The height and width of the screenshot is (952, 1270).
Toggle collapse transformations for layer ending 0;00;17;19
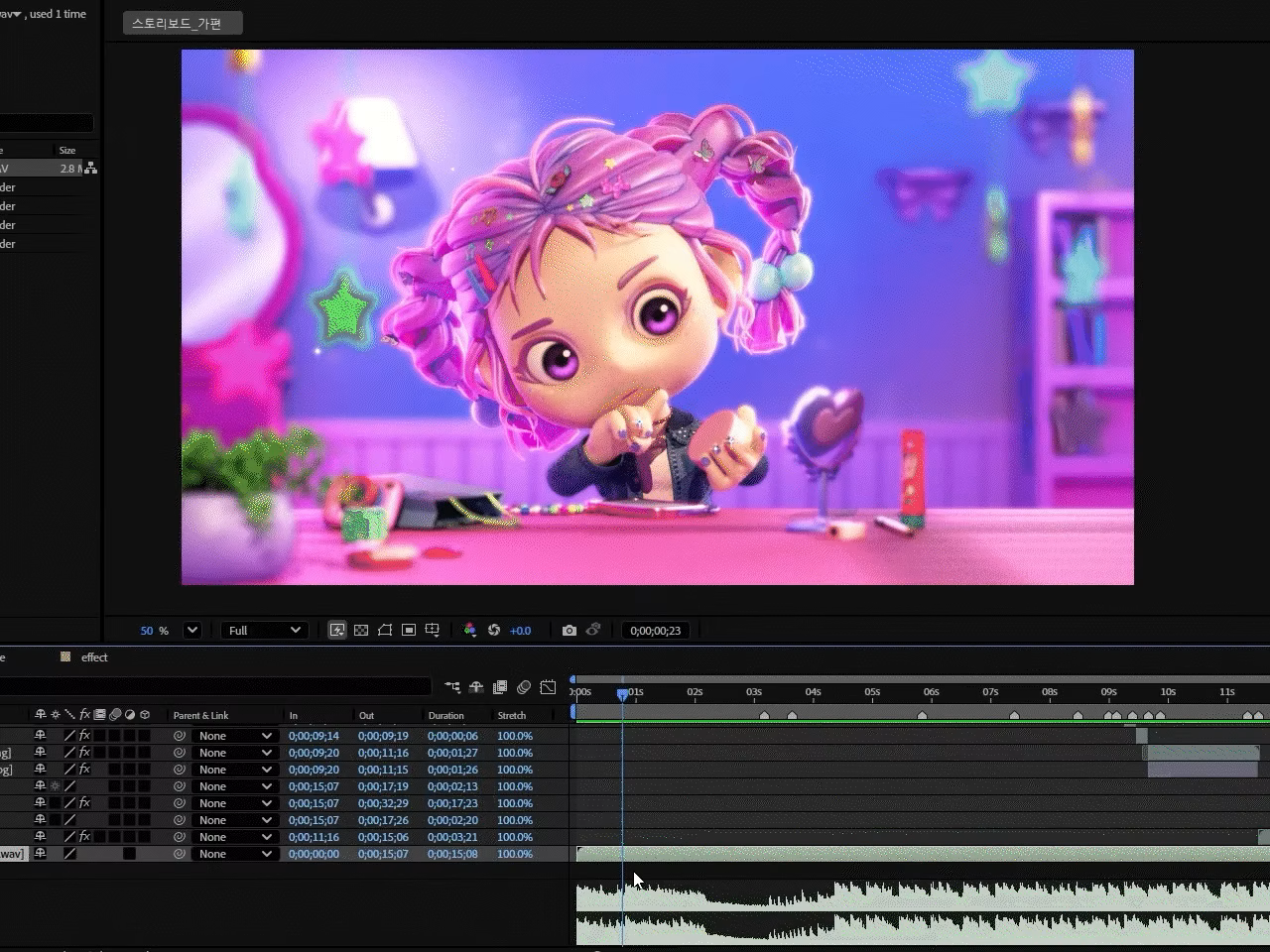pos(55,786)
